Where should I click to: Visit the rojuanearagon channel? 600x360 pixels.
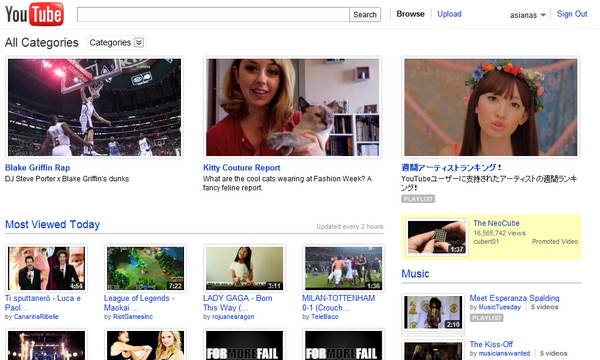(x=233, y=317)
